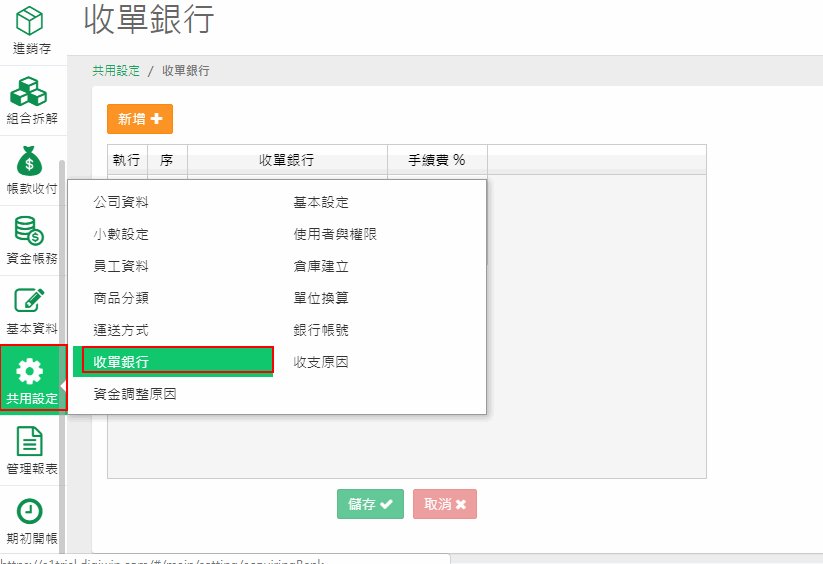Click the 執行 column header
This screenshot has width=823, height=564.
coord(128,160)
